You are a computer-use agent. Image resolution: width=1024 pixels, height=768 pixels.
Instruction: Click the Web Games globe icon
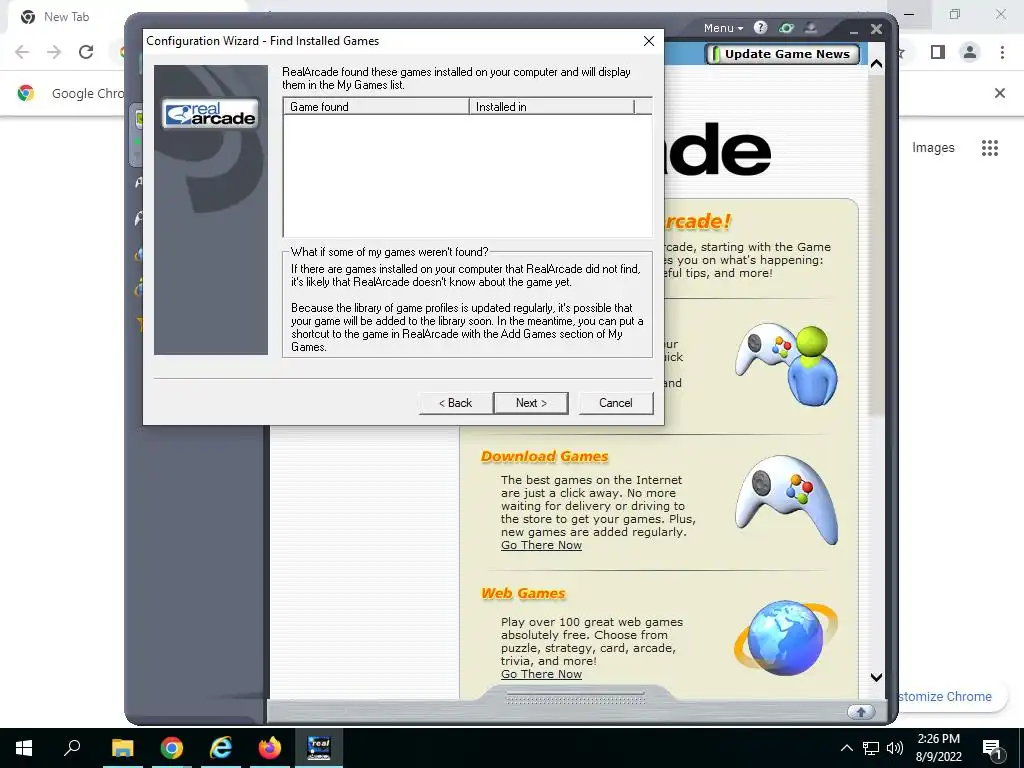786,637
